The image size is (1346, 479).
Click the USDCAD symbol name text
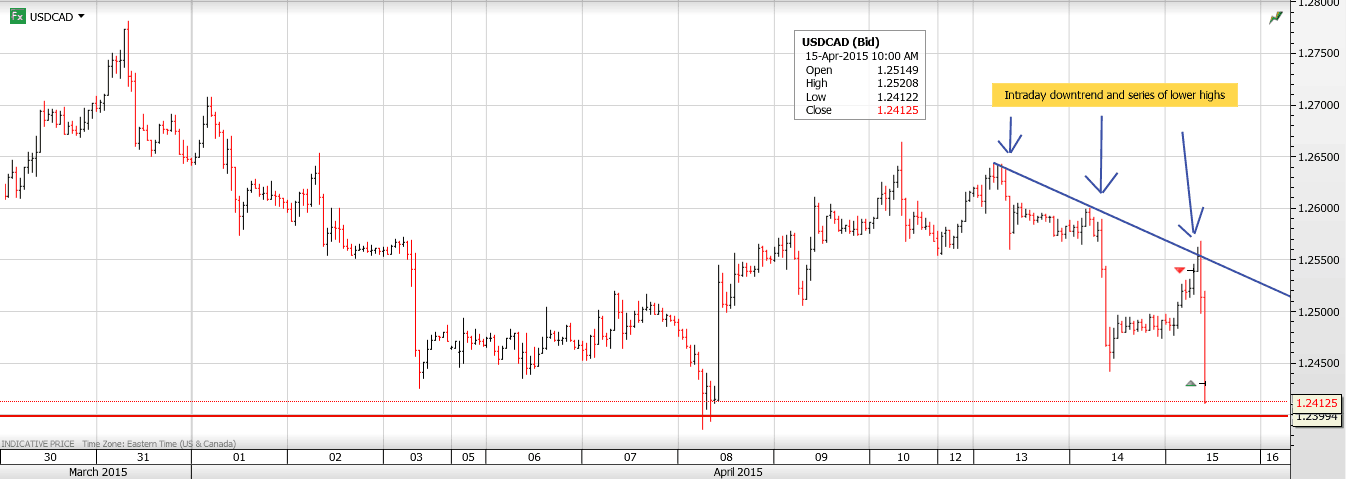point(50,17)
